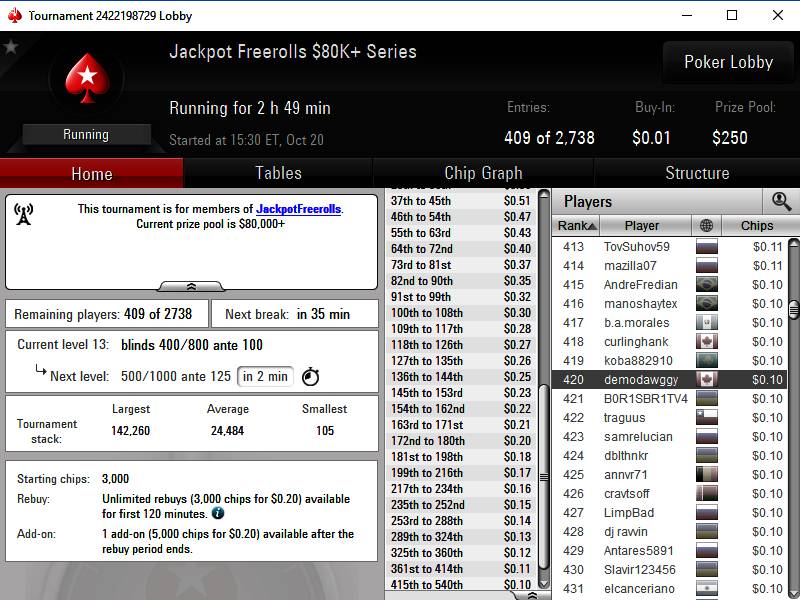Open the Tables tab
800x600 pixels.
coord(278,173)
